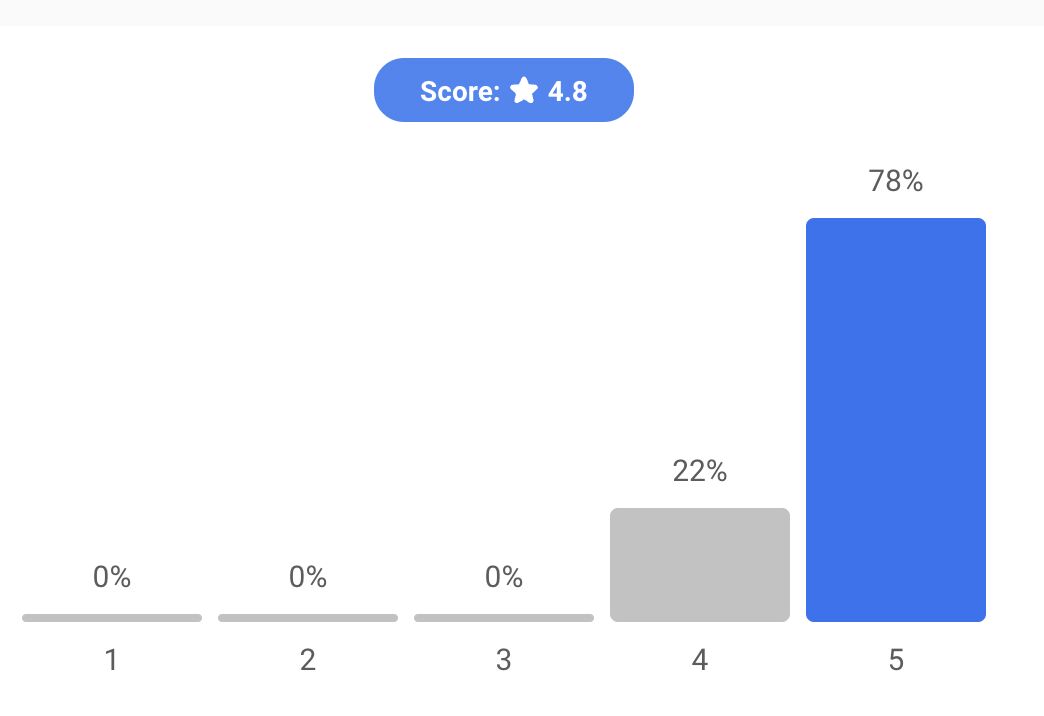
Task: Click axis label 5
Action: [x=896, y=660]
